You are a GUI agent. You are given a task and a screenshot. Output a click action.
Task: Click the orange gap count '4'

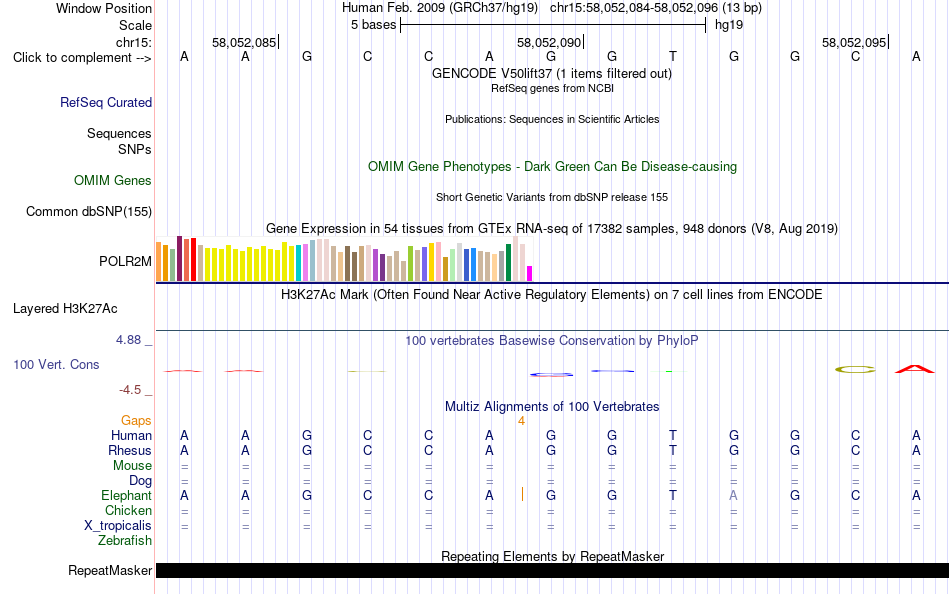pos(521,421)
